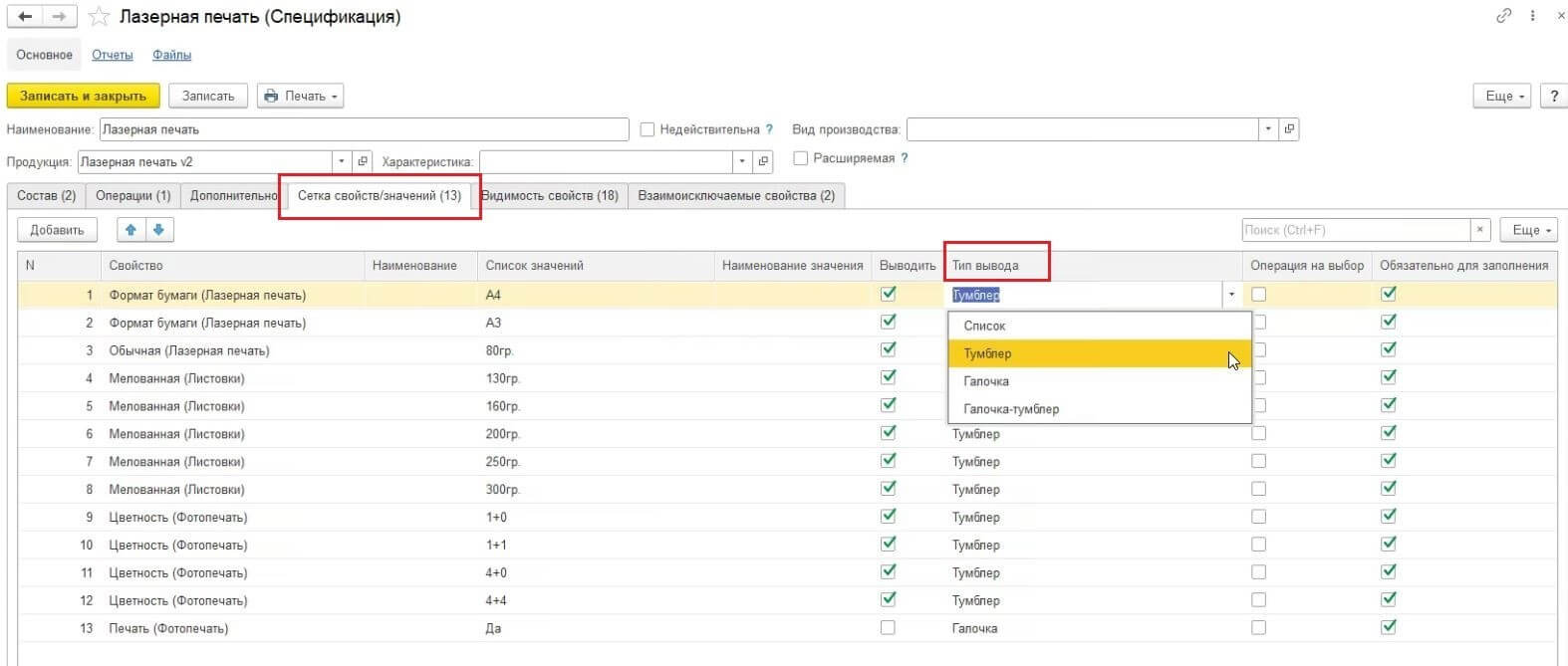The width and height of the screenshot is (1568, 666).
Task: Uncheck Обязательно для заполнения for row 13
Action: tap(1389, 627)
